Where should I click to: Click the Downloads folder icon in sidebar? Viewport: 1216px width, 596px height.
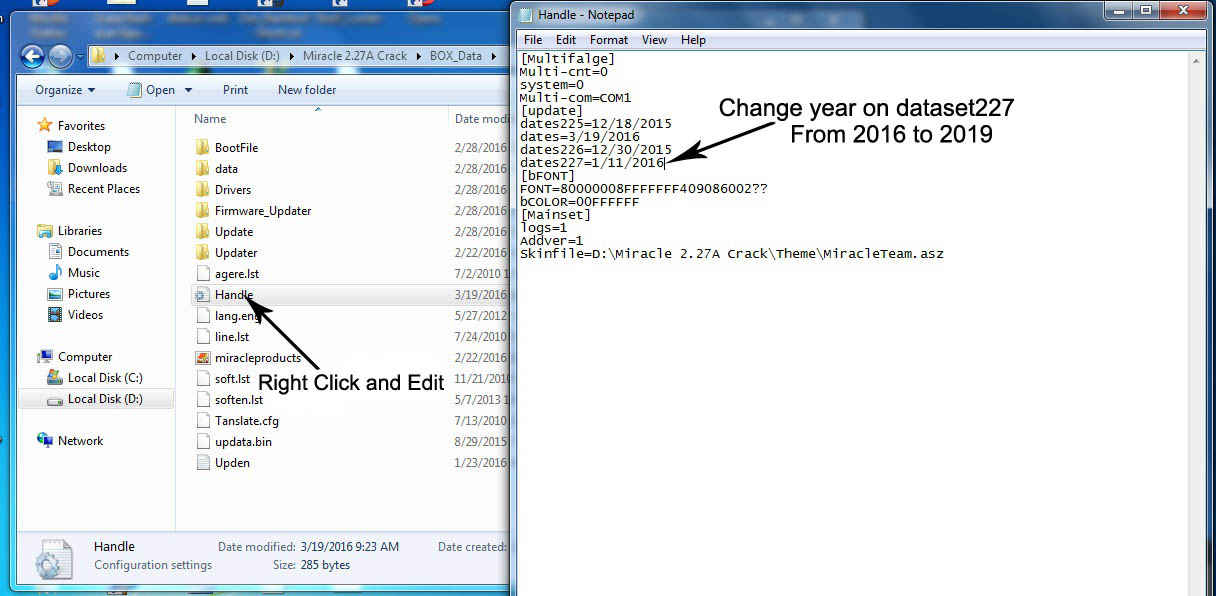(x=56, y=167)
